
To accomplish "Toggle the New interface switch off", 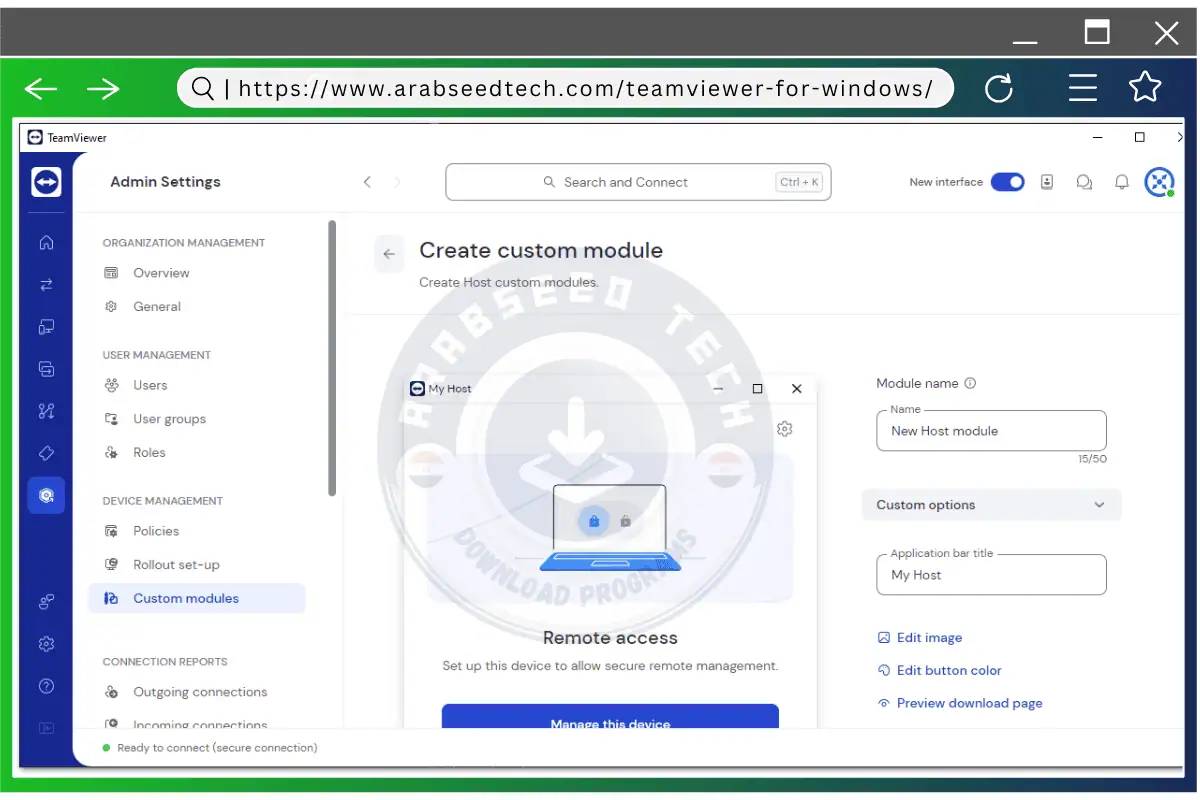I will click(x=1008, y=182).
